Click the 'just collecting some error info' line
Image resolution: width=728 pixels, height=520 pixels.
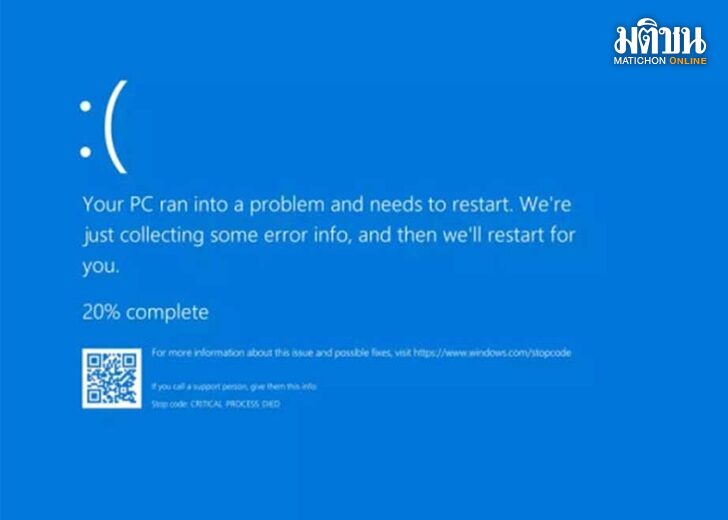329,235
